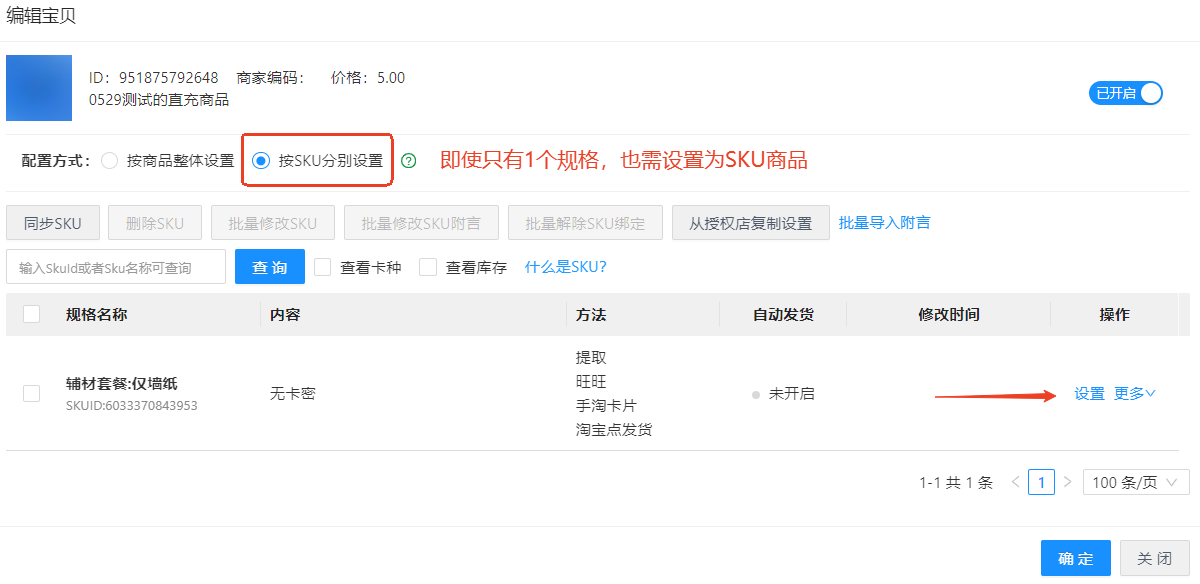Open the 100 条/页 page size dropdown

[x=1136, y=482]
